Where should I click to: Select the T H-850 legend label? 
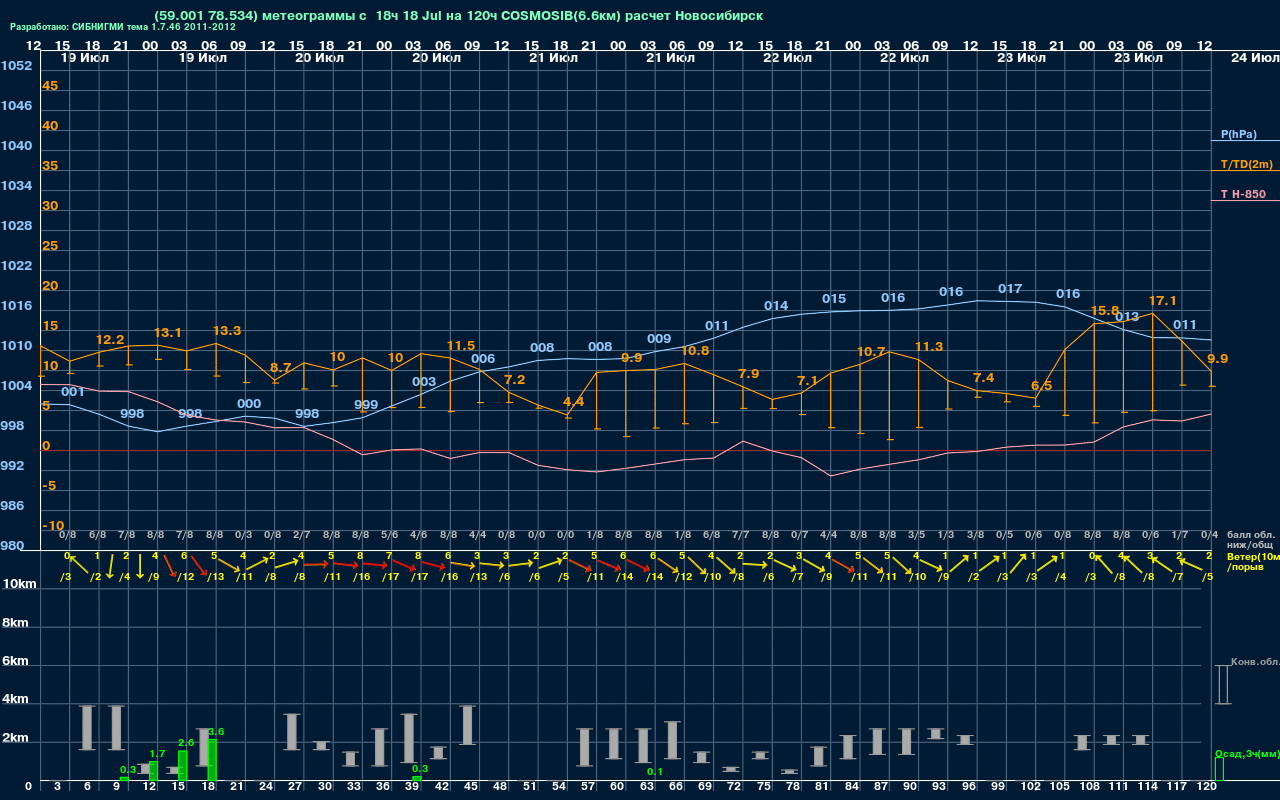click(1241, 194)
